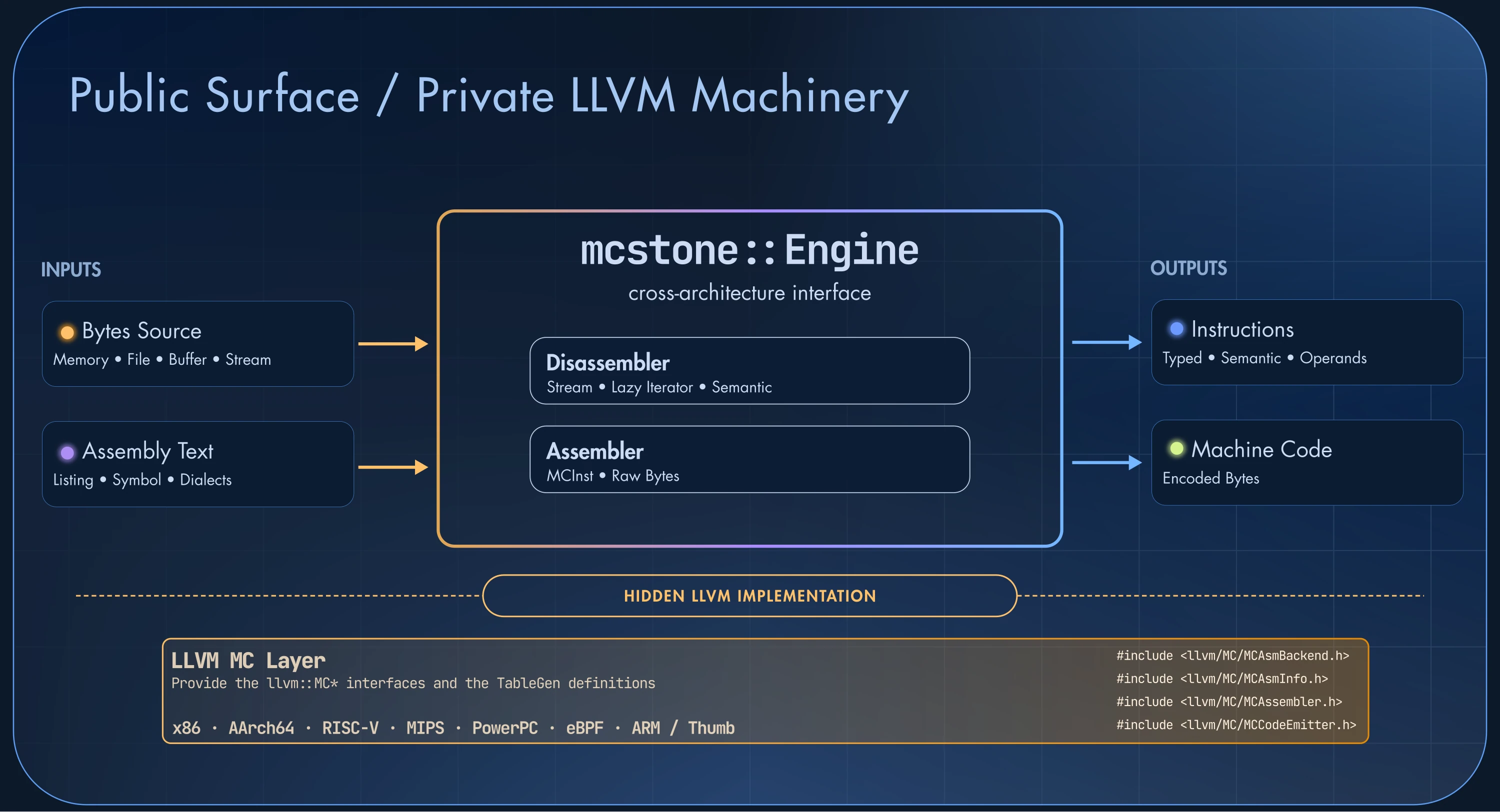The width and height of the screenshot is (1500, 812).
Task: Select the Machine Code heading
Action: [x=1261, y=449]
